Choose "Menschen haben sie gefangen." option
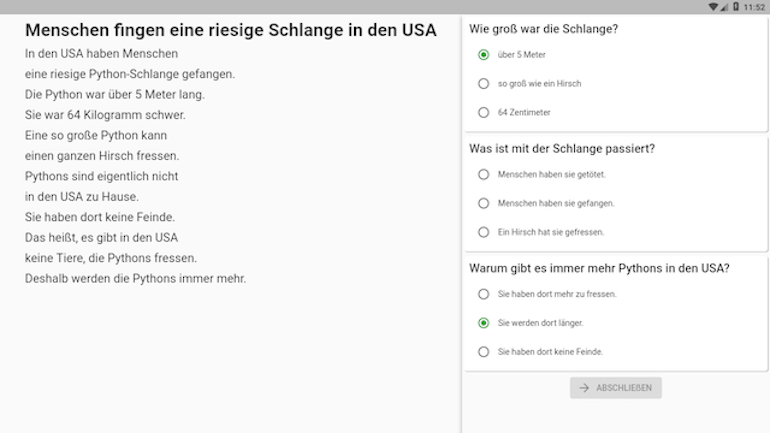Viewport: 770px width, 433px height. [x=484, y=203]
